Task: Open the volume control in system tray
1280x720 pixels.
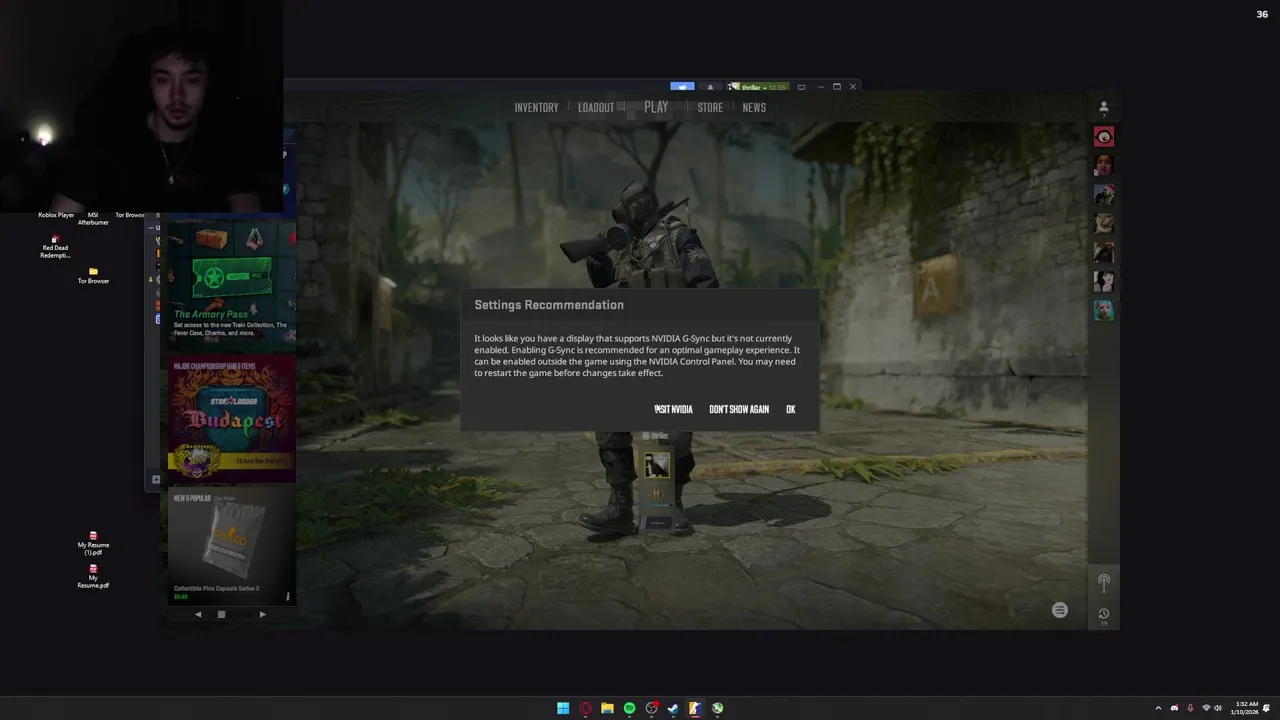Action: (1218, 708)
